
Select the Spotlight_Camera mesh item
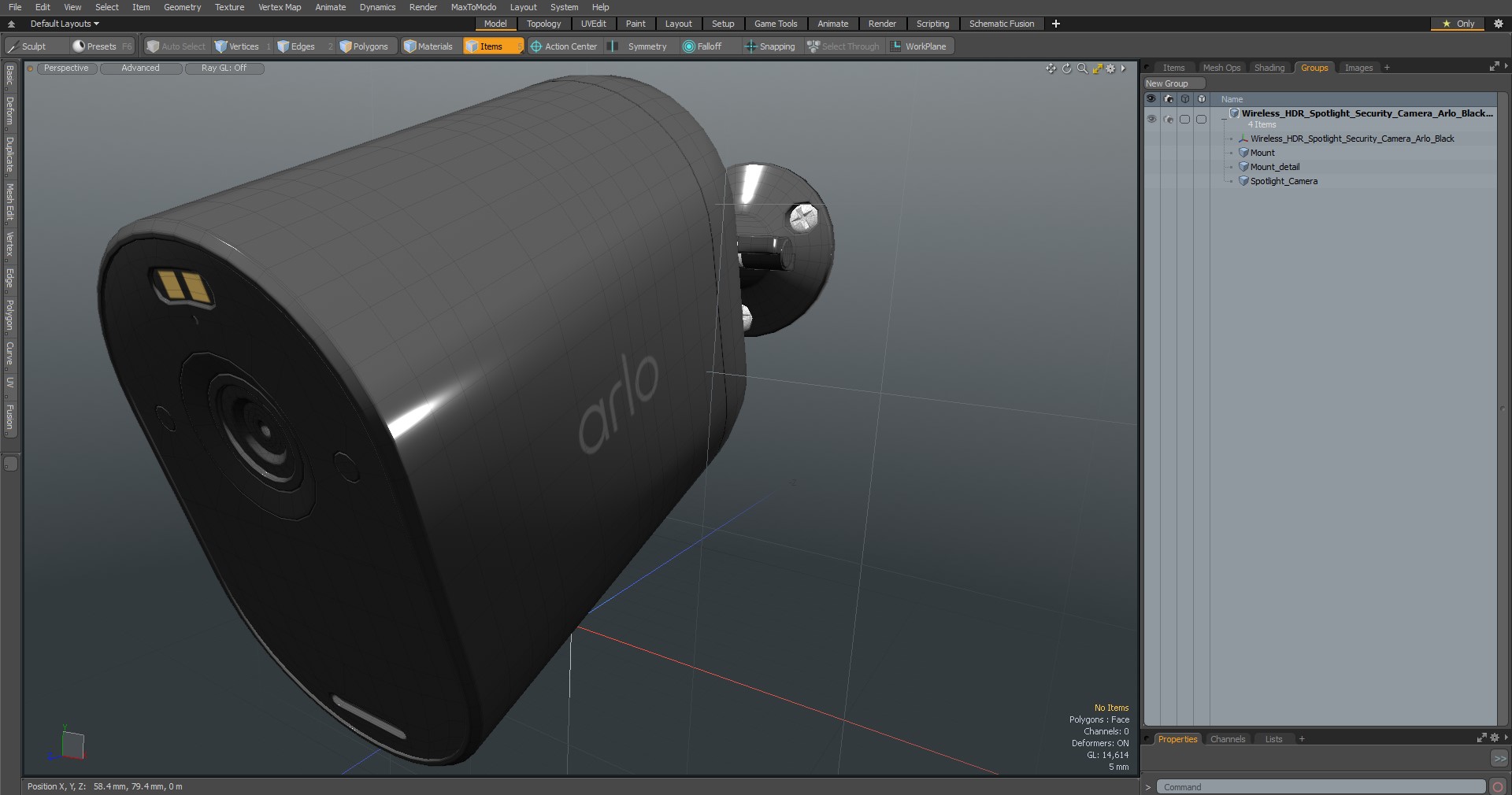(x=1284, y=181)
